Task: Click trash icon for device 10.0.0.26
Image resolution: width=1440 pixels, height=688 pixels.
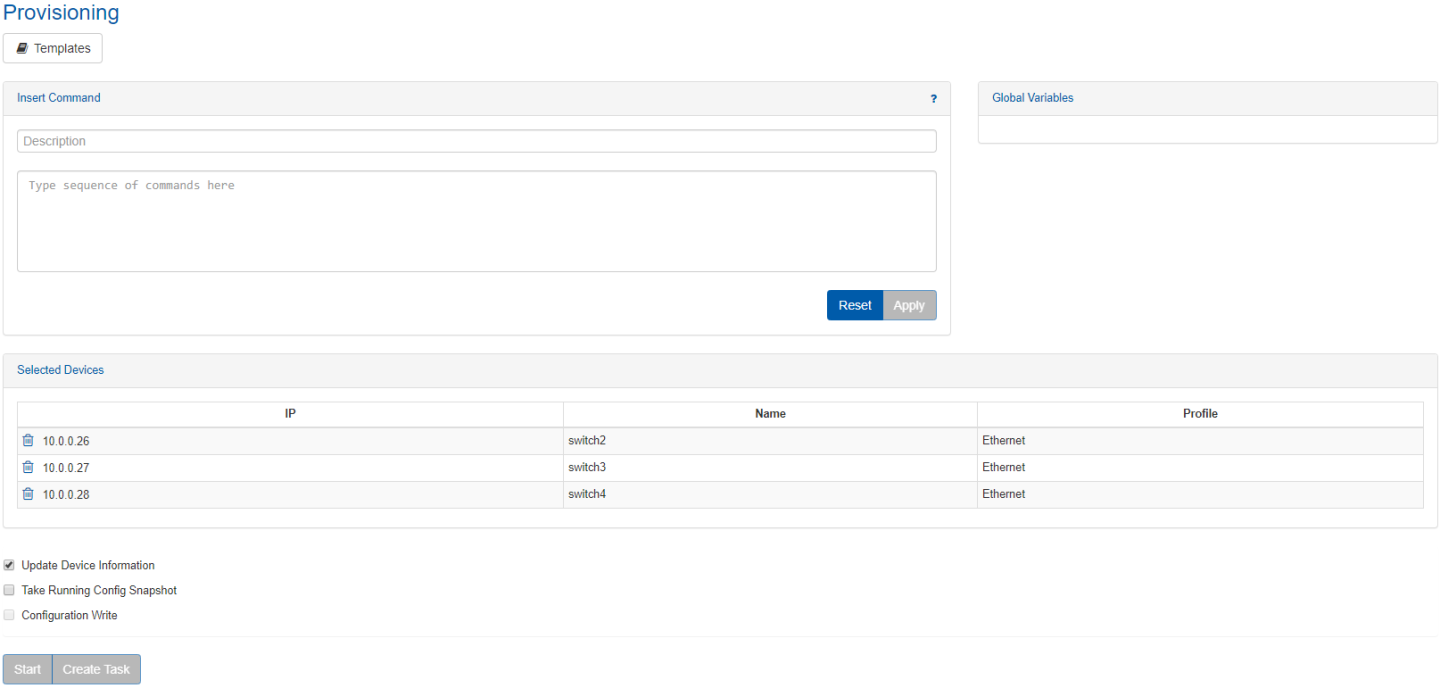Action: click(x=28, y=441)
